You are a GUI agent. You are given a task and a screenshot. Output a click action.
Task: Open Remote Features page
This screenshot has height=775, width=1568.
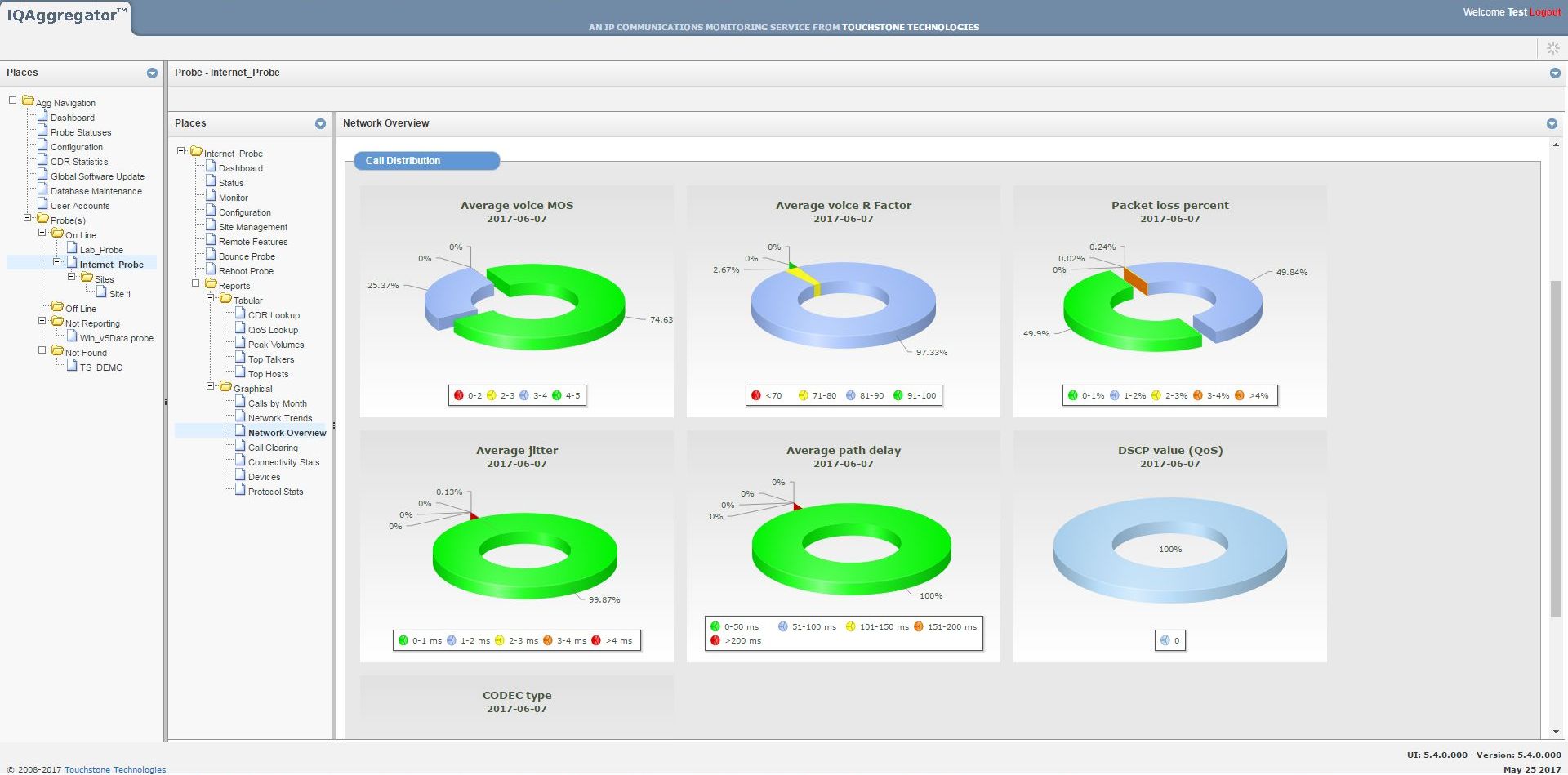[x=253, y=242]
